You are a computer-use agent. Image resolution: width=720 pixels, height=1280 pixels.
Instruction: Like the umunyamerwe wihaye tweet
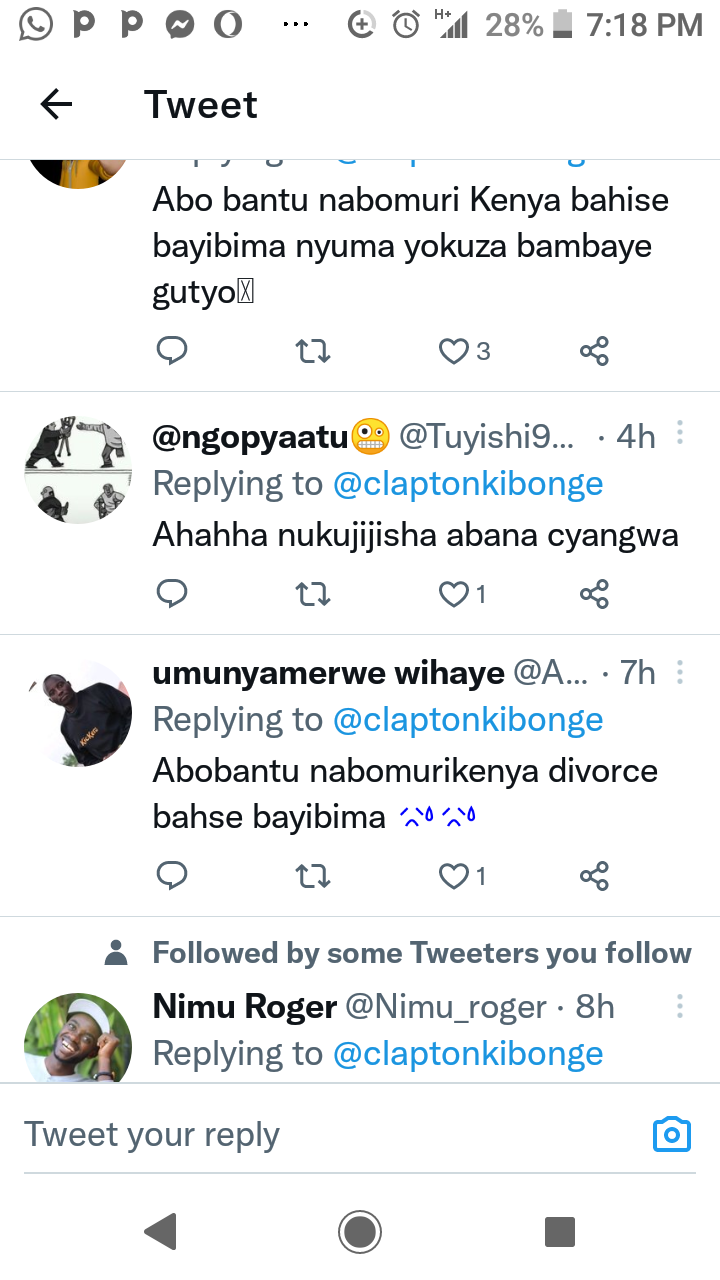pyautogui.click(x=455, y=876)
